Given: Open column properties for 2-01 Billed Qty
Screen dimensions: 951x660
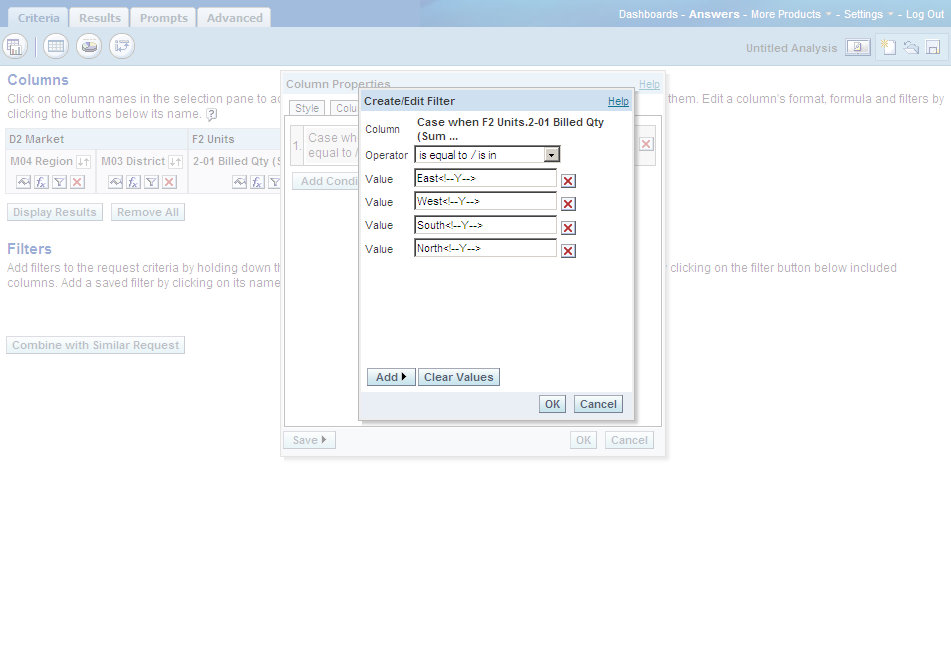Looking at the screenshot, I should coord(240,181).
